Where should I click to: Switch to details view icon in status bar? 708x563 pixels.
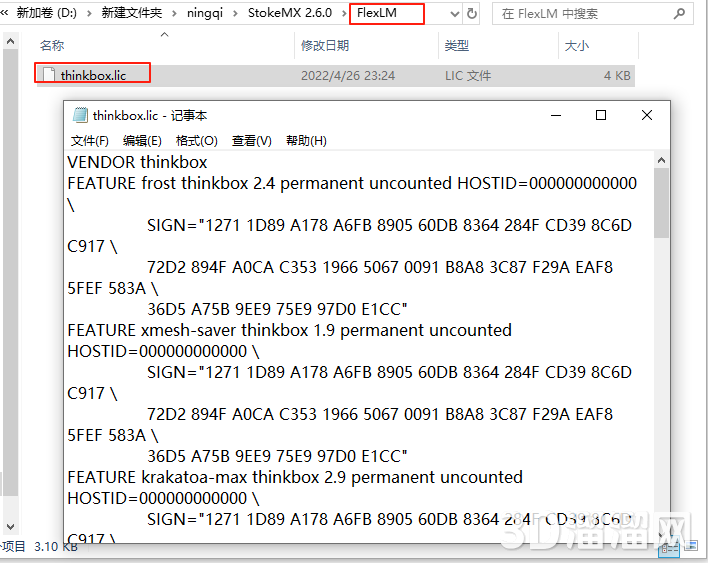[669, 548]
